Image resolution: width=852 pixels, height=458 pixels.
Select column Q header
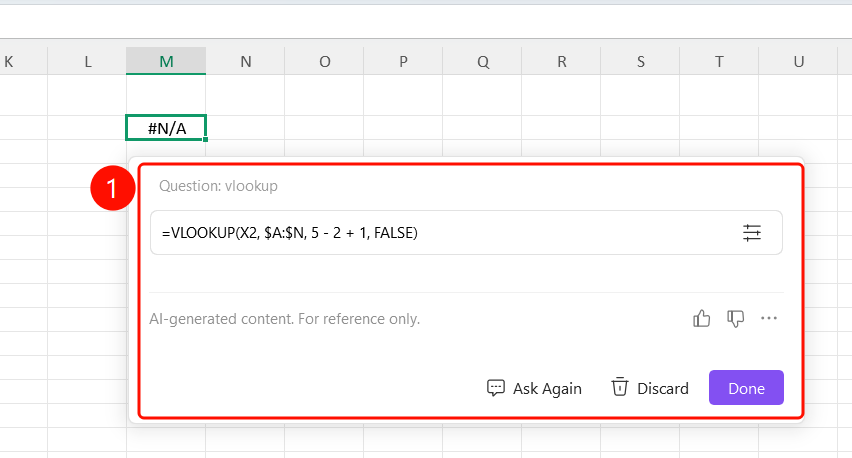483,61
